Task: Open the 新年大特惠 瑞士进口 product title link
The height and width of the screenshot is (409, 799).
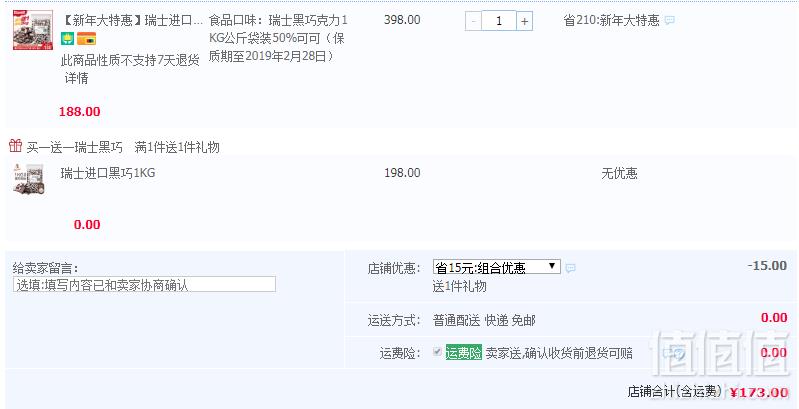Action: pos(131,21)
